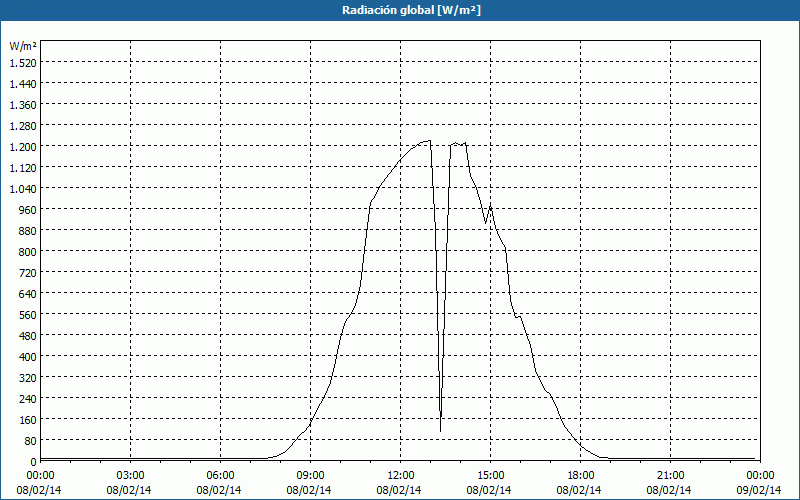Viewport: 800px width, 500px height.
Task: Select the 480 y-axis tick label
Action: coord(29,336)
